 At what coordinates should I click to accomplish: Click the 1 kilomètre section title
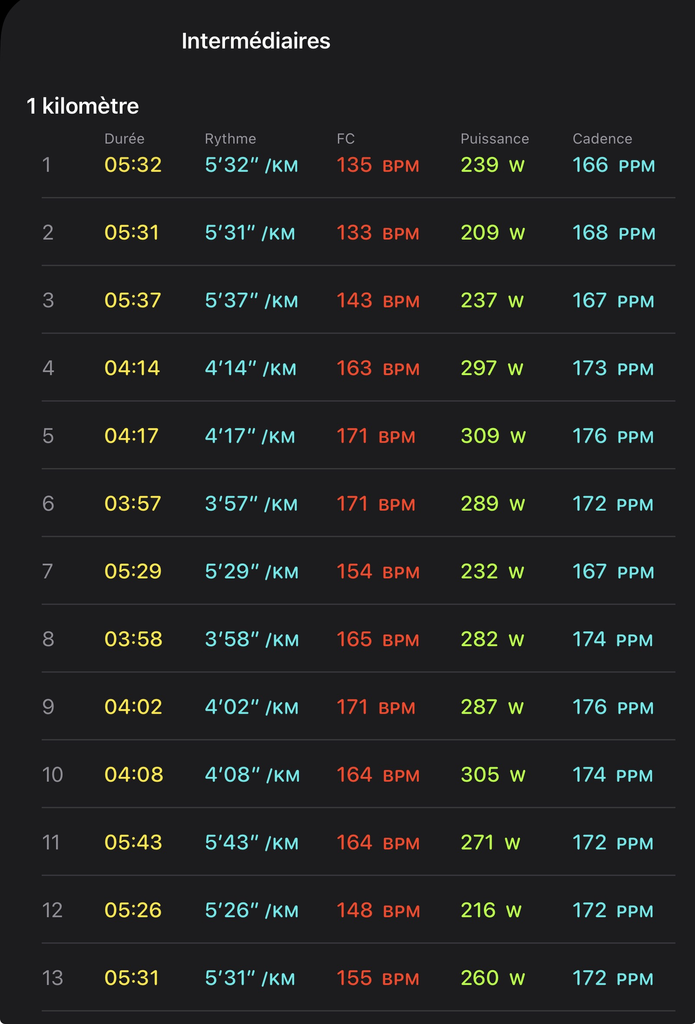(82, 106)
